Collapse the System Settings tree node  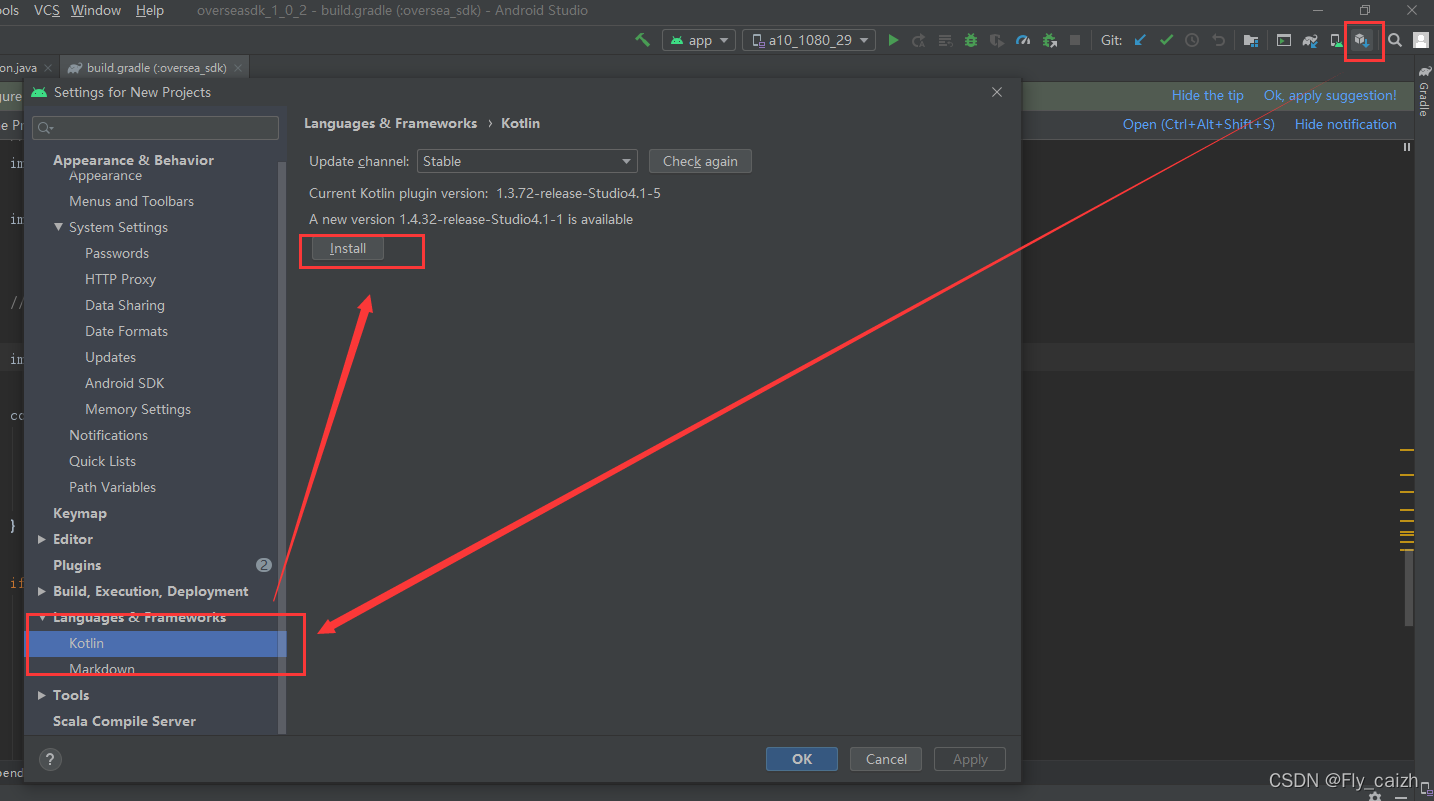click(59, 227)
